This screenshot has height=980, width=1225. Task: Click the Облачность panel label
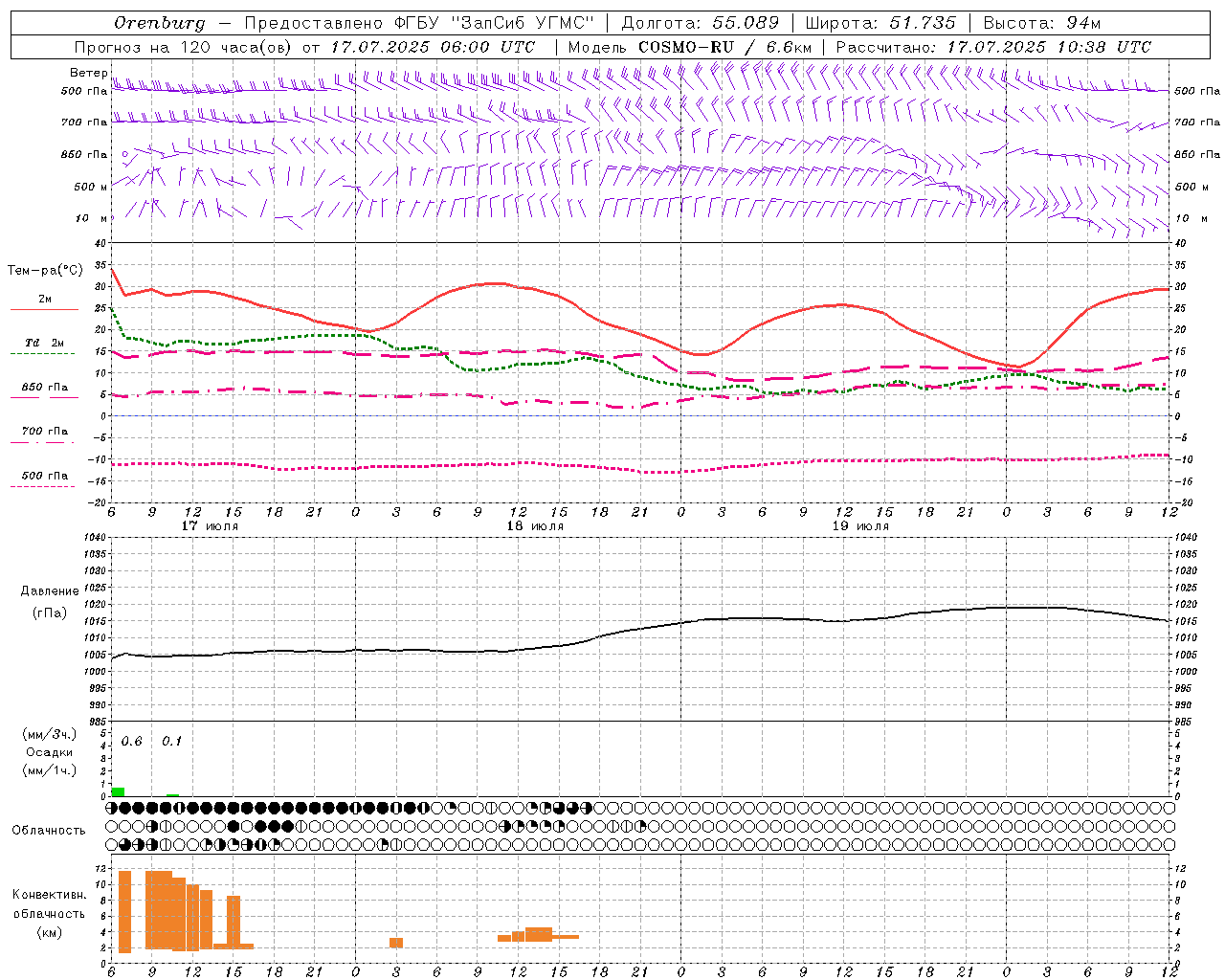coord(49,831)
